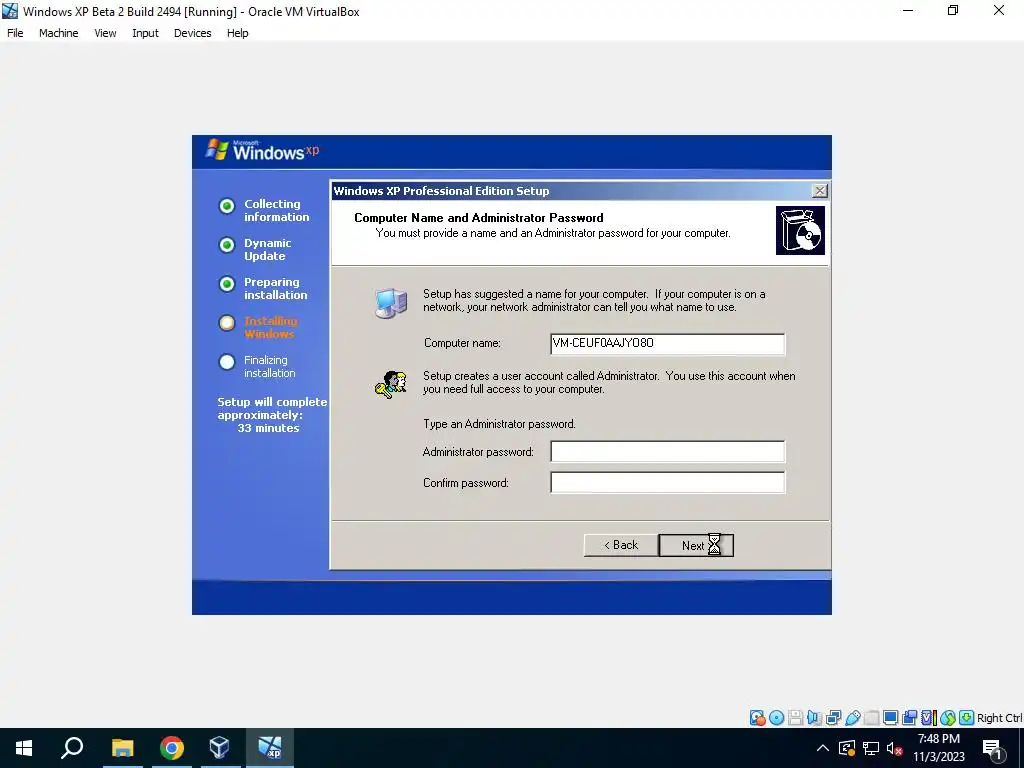Click 'Type an Administrator password.' text
This screenshot has height=768, width=1024.
[500, 424]
